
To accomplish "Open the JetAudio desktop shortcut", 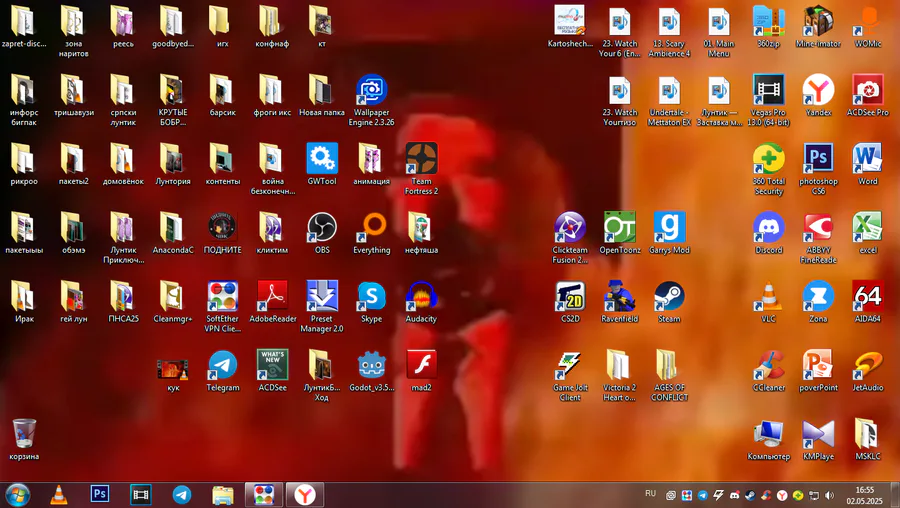I will [868, 365].
